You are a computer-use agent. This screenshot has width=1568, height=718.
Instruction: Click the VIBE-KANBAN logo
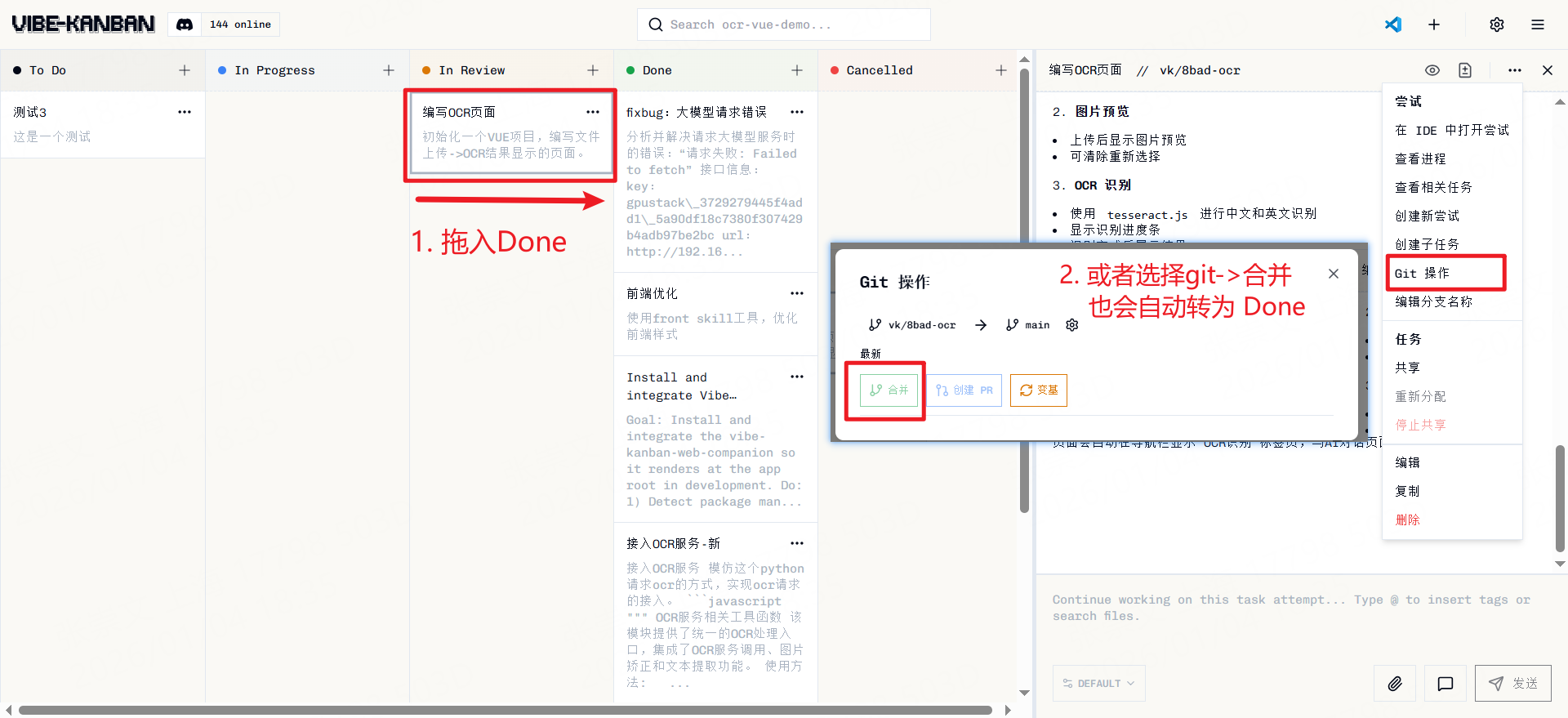83,25
